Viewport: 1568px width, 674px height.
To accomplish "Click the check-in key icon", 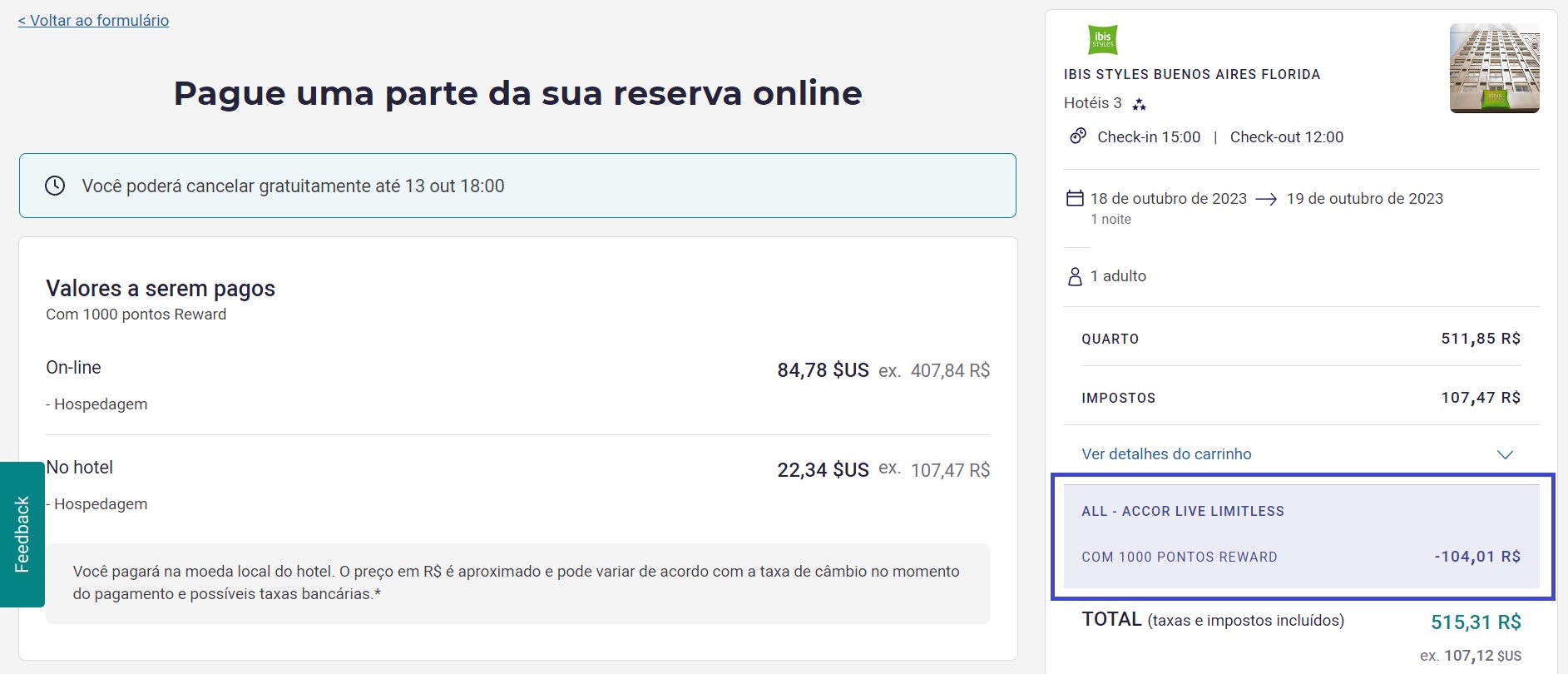I will (x=1078, y=136).
